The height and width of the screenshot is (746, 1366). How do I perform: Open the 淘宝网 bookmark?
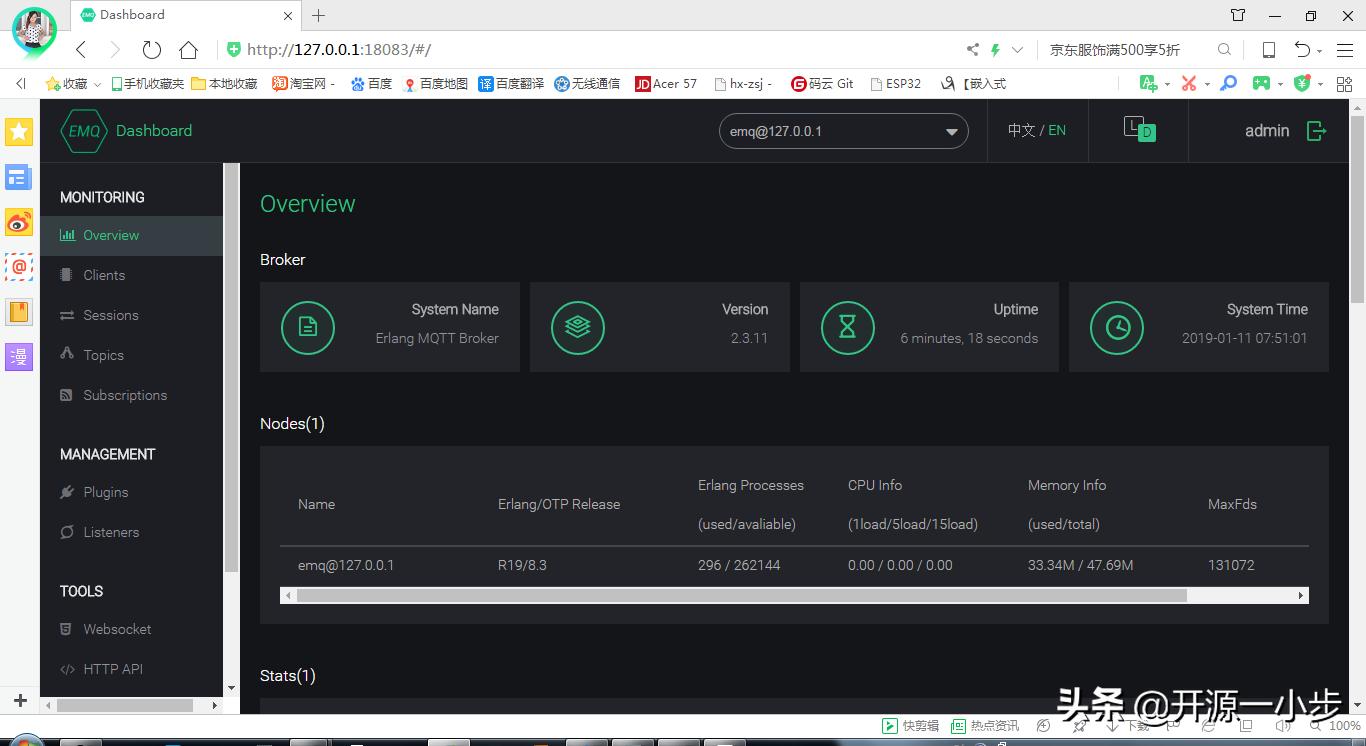pyautogui.click(x=303, y=84)
